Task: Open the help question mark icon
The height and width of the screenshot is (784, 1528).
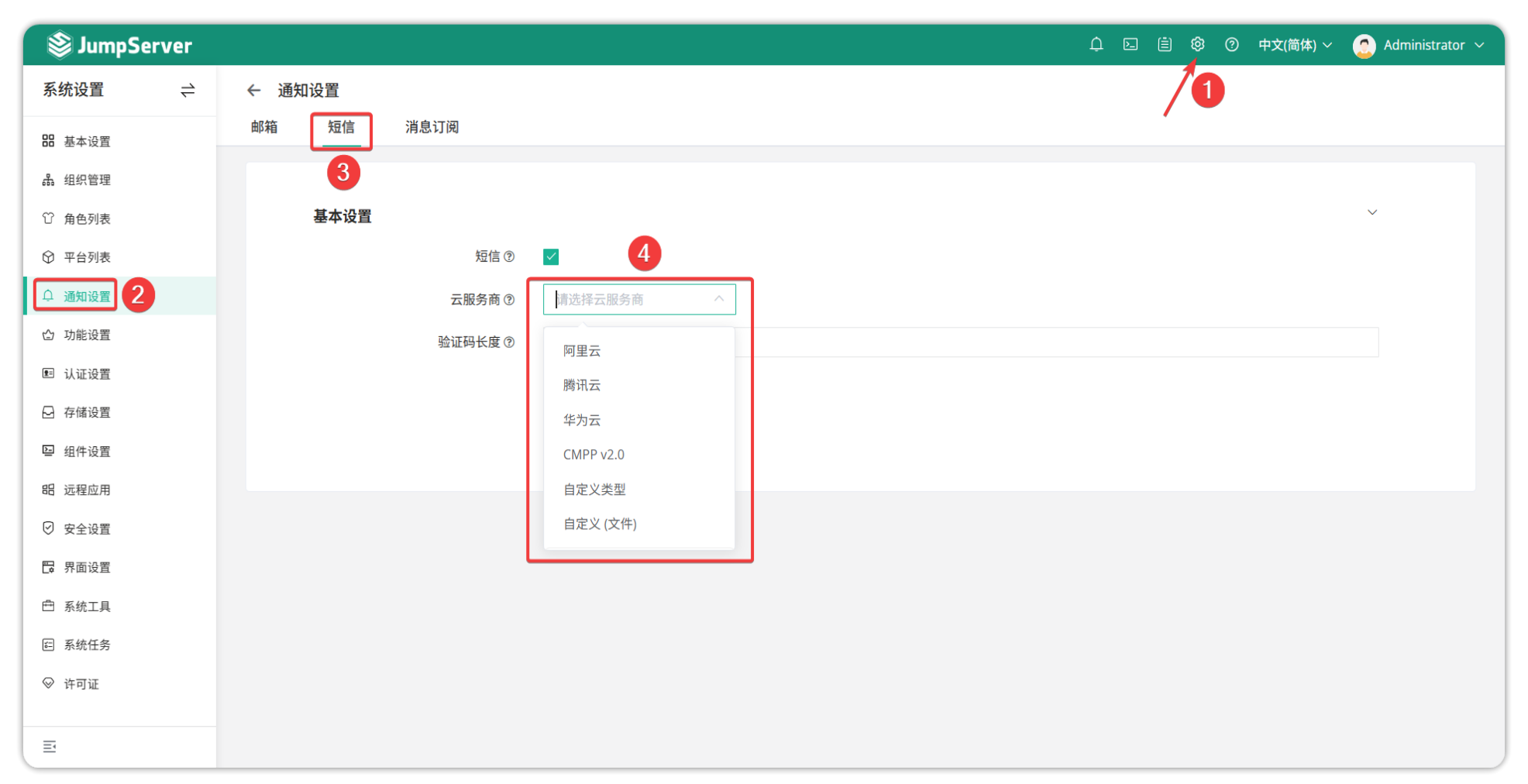Action: [1231, 45]
